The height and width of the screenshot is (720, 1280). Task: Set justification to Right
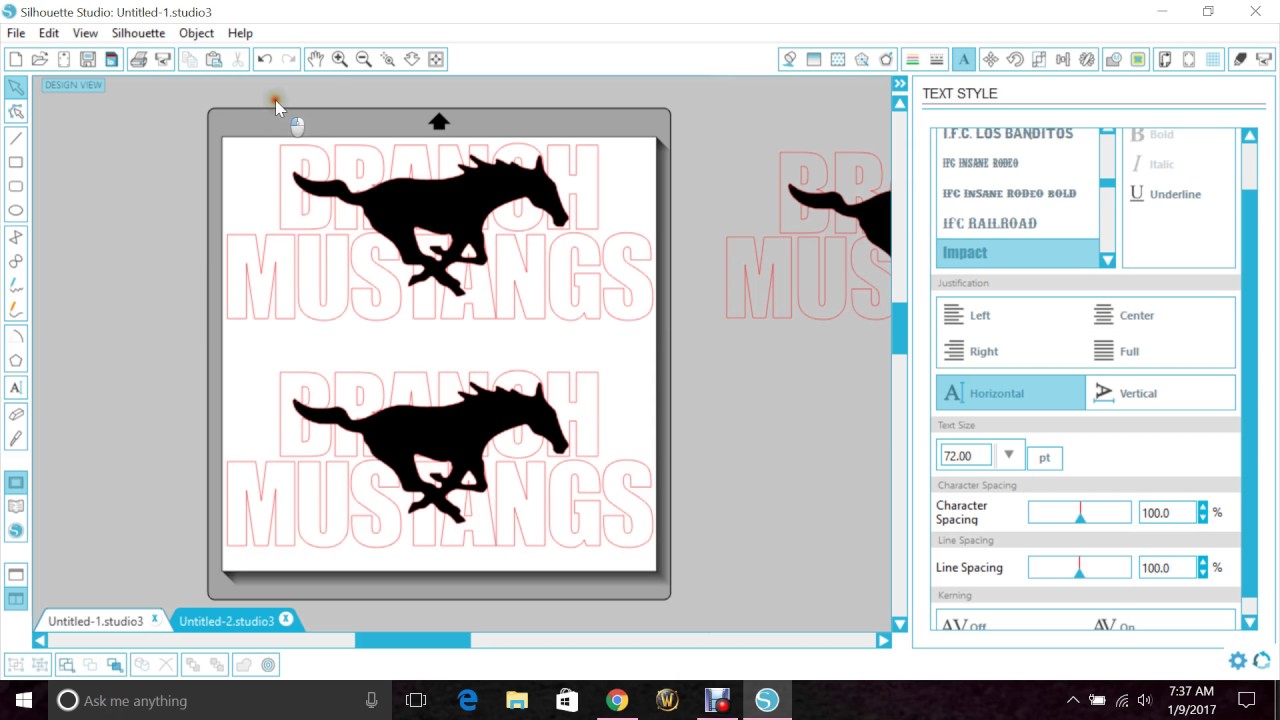971,351
